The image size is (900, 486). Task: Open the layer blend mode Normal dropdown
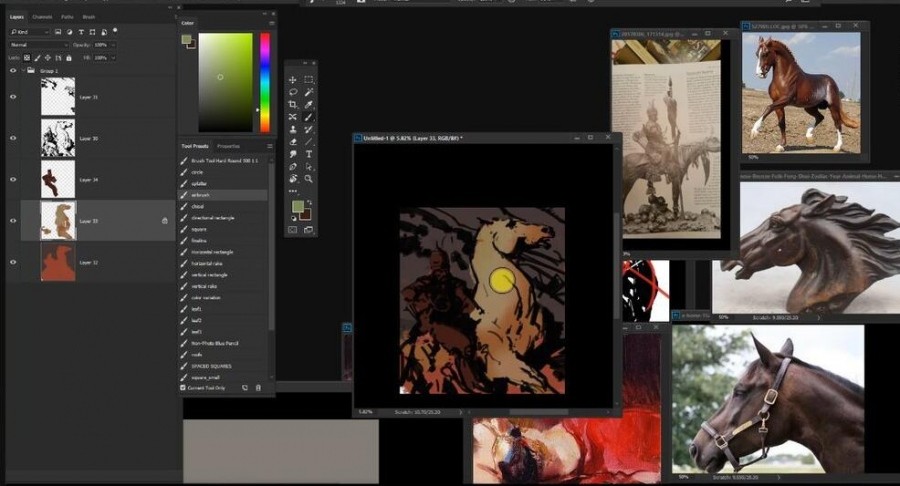click(x=38, y=45)
